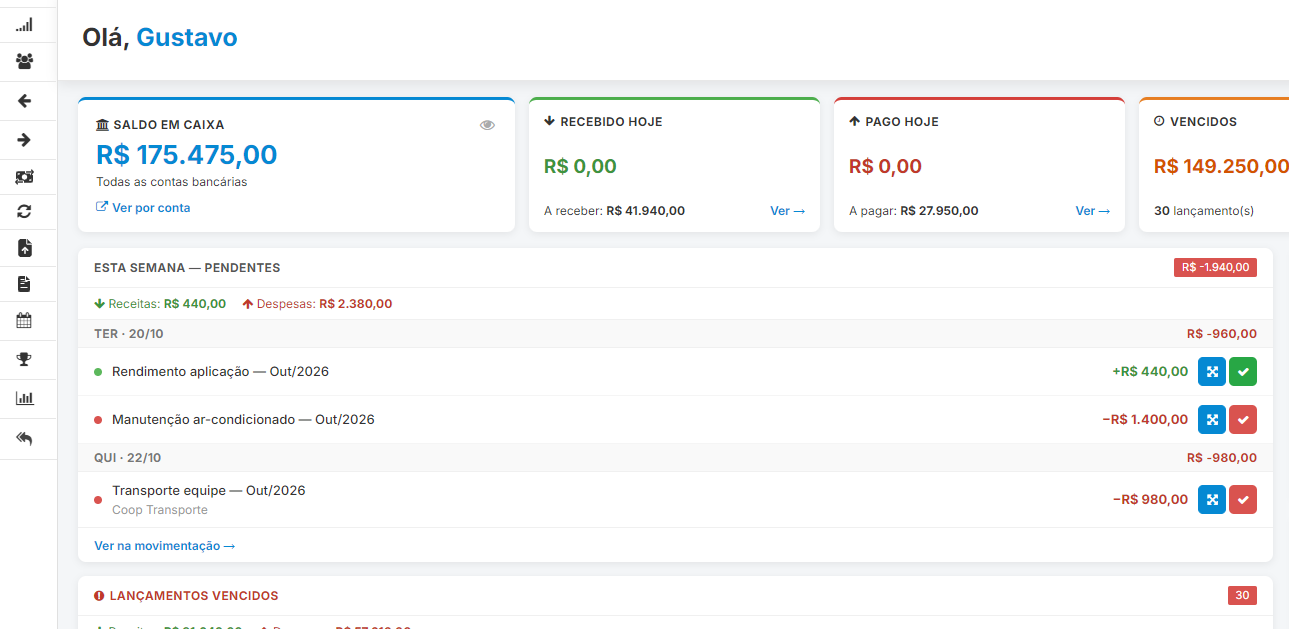This screenshot has height=629, width=1289.
Task: Click the 30 overdue count badge
Action: (1242, 595)
